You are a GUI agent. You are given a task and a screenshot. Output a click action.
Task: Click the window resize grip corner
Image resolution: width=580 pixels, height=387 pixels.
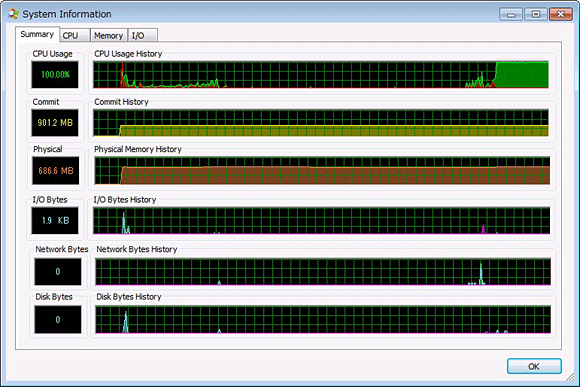571,378
